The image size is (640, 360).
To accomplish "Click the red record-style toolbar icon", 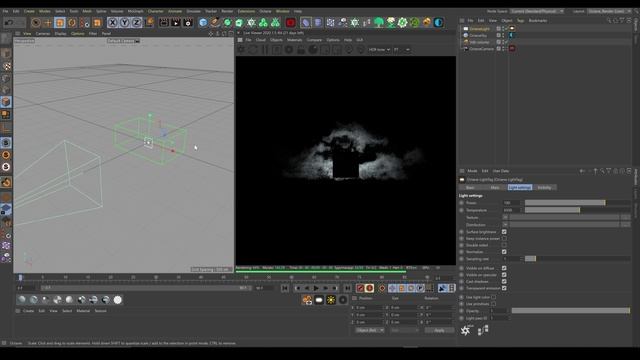I will coord(291,22).
